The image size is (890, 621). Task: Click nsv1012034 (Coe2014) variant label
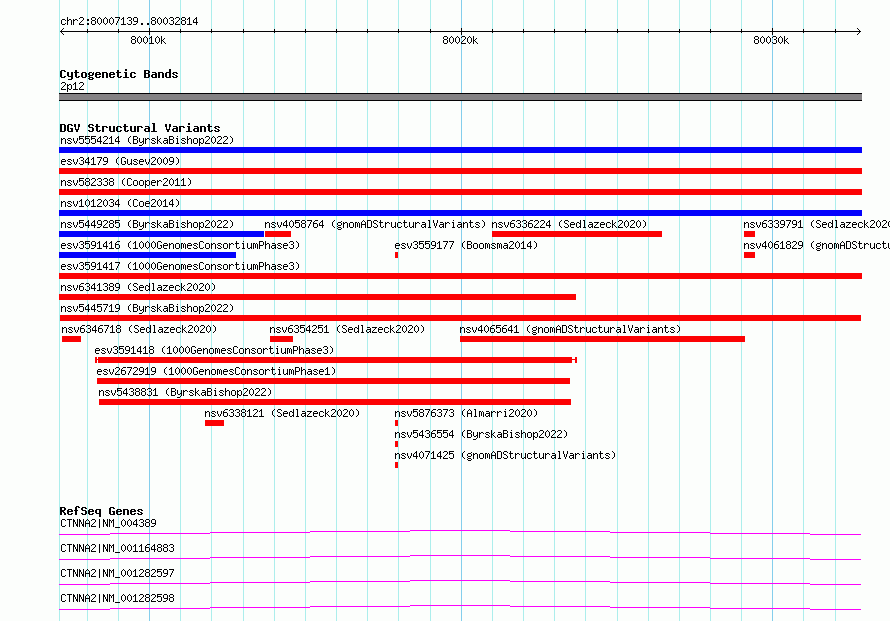(120, 203)
